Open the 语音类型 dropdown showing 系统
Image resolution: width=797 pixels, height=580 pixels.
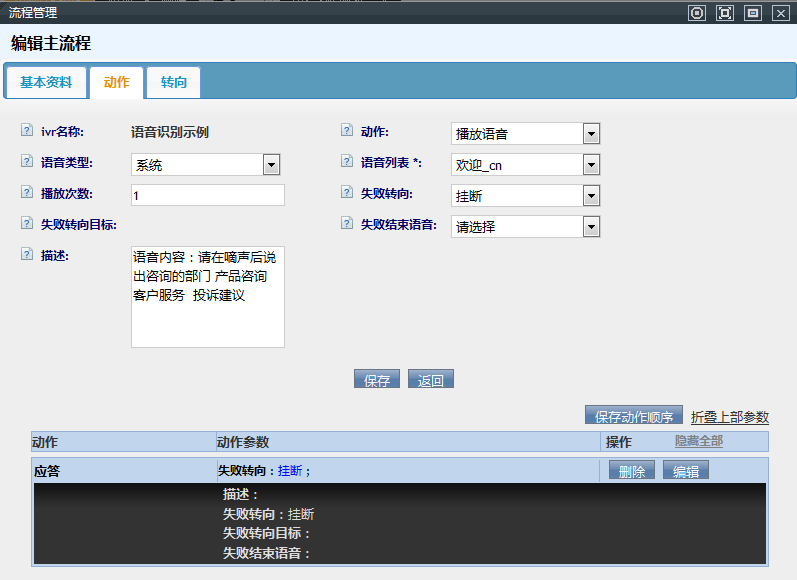pos(271,165)
